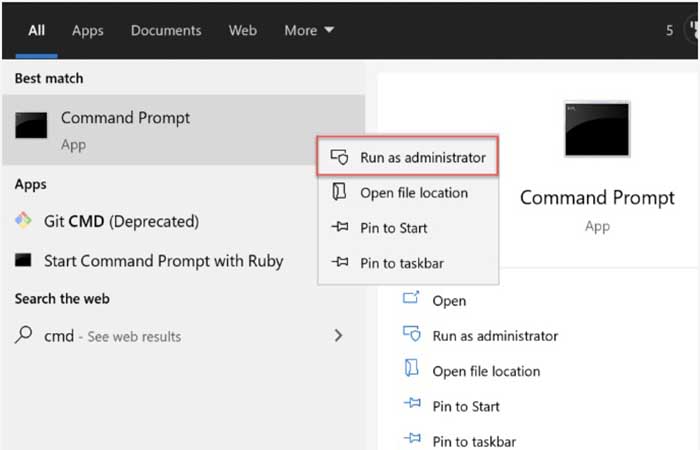Click the magnifier icon beside cmd
This screenshot has height=450, width=700.
tap(23, 335)
